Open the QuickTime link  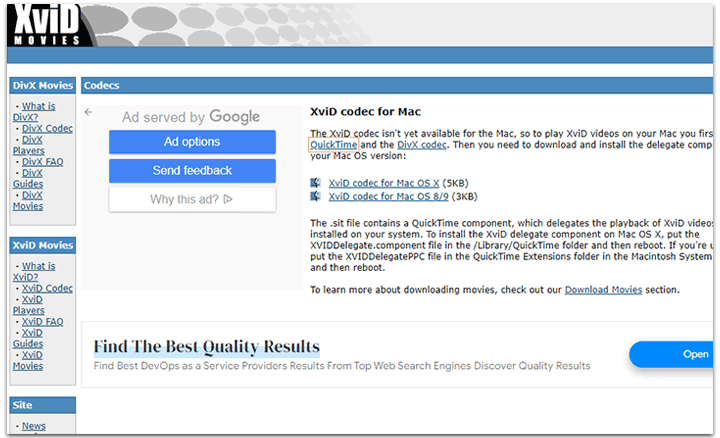334,145
